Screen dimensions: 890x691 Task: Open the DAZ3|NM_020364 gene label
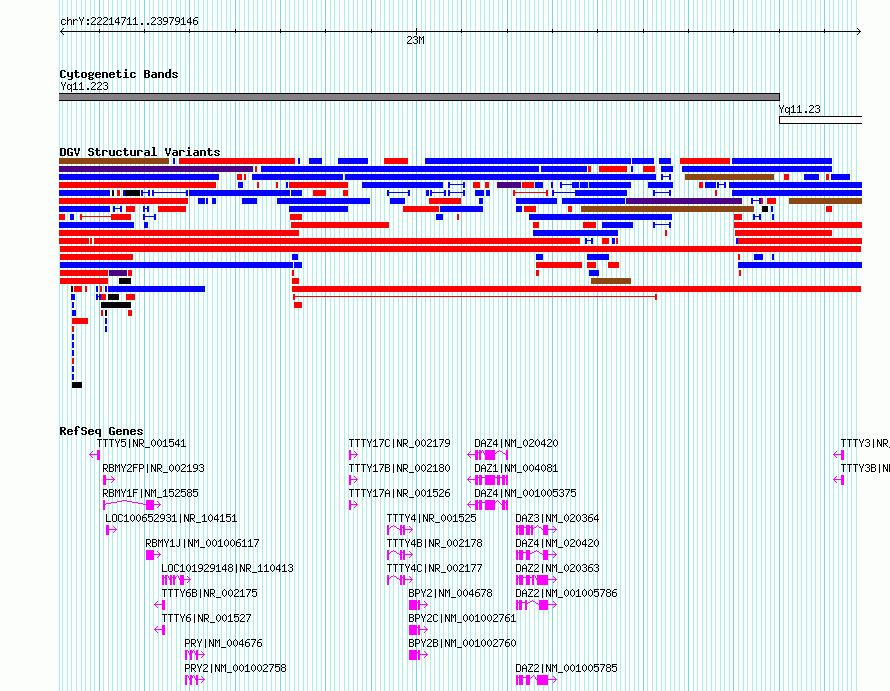point(557,518)
